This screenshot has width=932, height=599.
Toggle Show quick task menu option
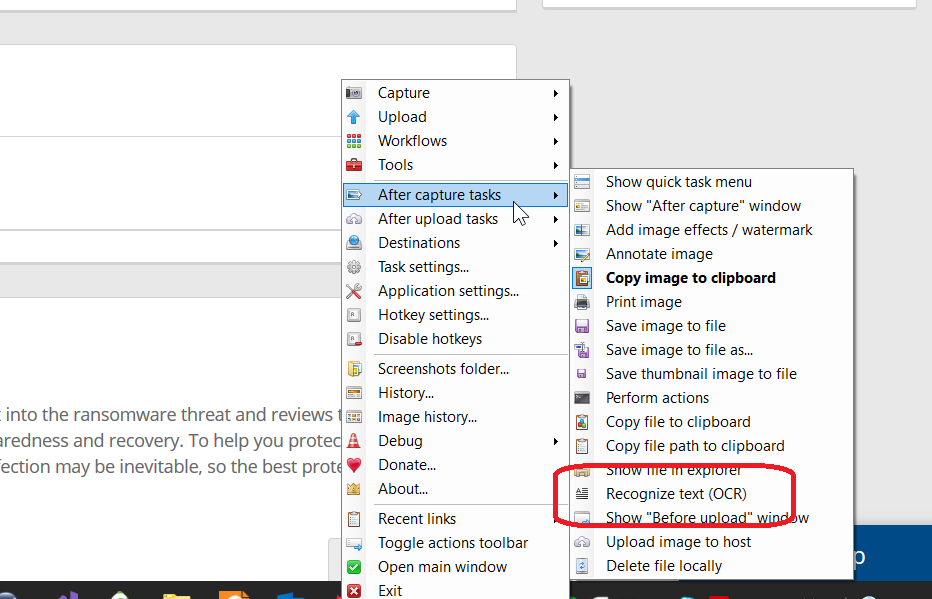point(711,182)
